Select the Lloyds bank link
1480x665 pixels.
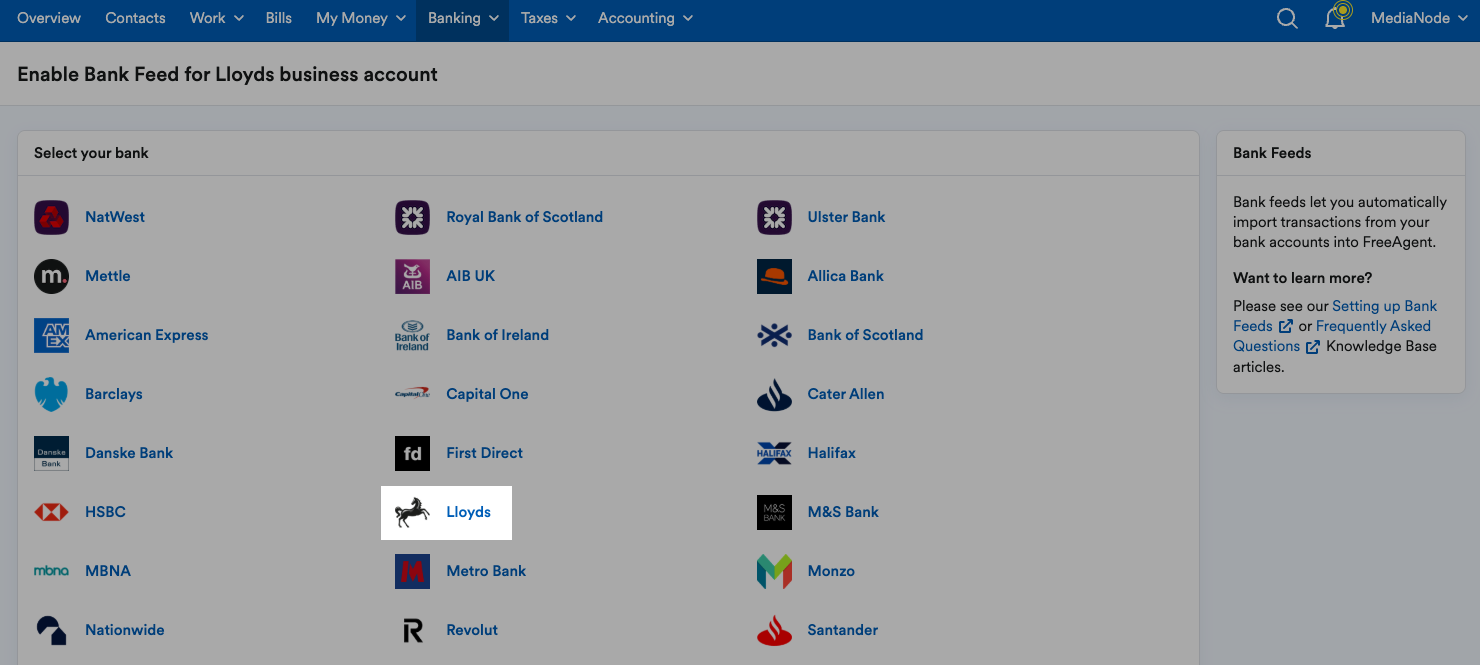(x=469, y=512)
